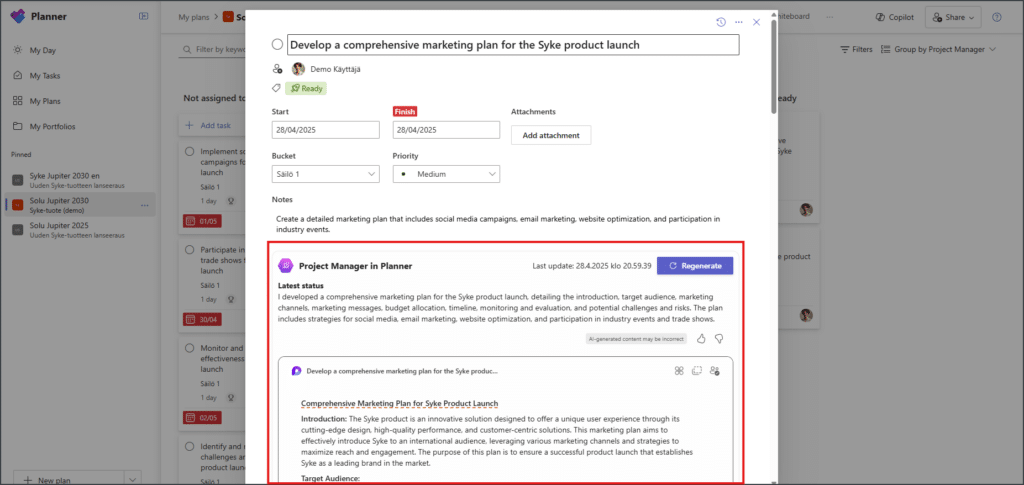Select pinned plan Solu Jupiter 2025

(x=80, y=230)
